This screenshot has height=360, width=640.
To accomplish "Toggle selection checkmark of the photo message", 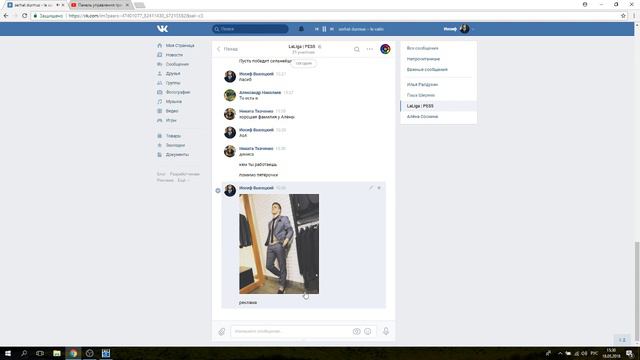I will [218, 191].
